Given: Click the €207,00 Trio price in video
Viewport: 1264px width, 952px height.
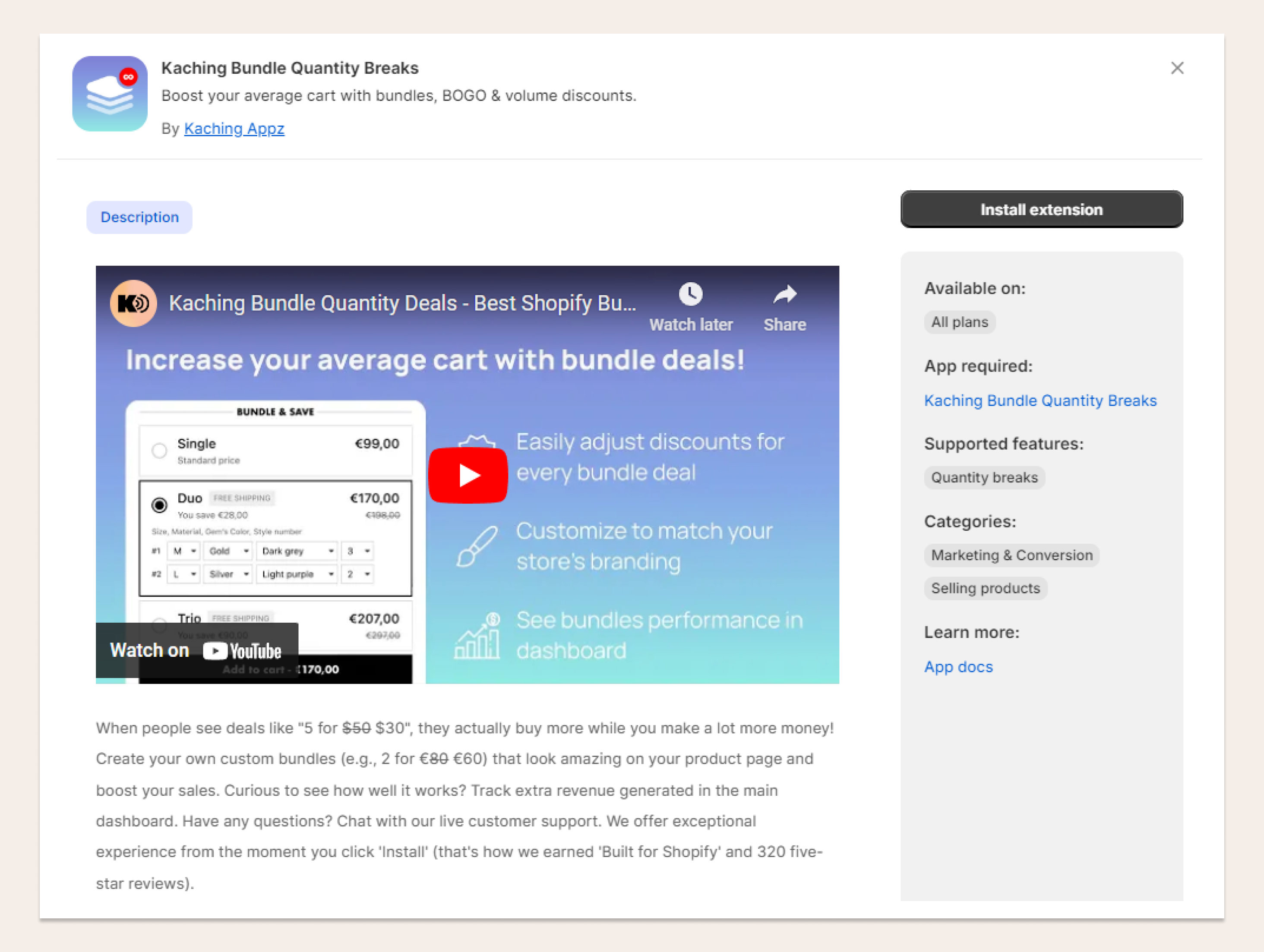Looking at the screenshot, I should pyautogui.click(x=374, y=618).
